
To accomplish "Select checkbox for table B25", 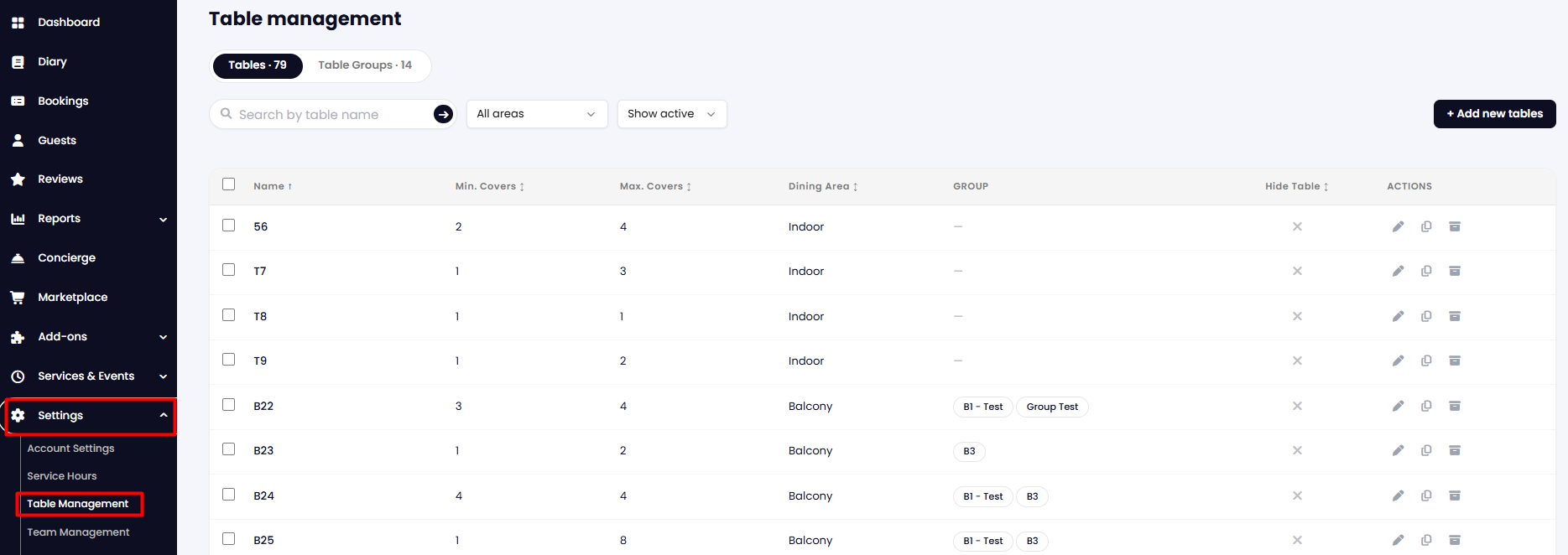I will [x=228, y=539].
